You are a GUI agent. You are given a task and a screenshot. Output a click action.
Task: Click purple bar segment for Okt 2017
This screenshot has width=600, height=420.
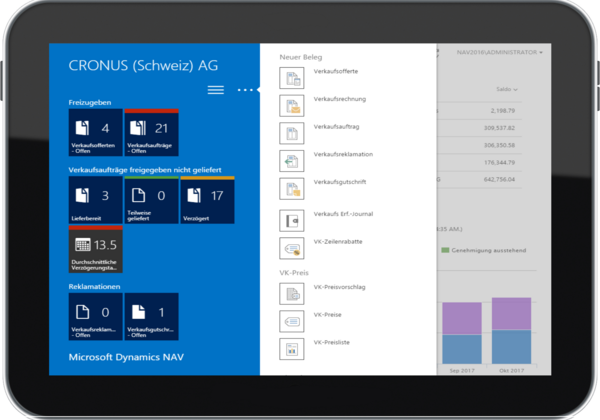(511, 314)
